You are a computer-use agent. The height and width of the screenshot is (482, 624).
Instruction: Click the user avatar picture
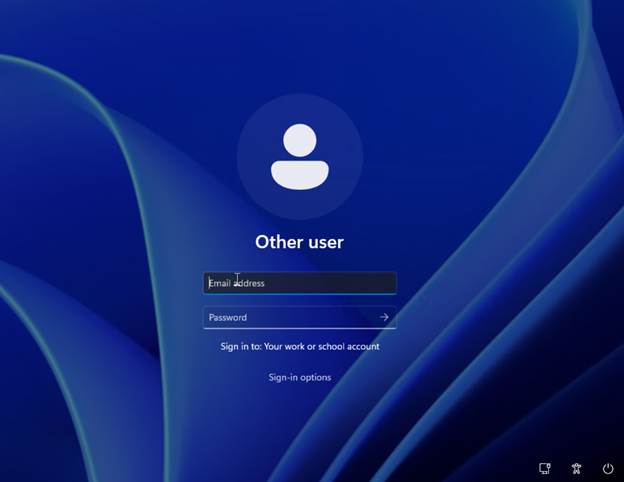300,157
